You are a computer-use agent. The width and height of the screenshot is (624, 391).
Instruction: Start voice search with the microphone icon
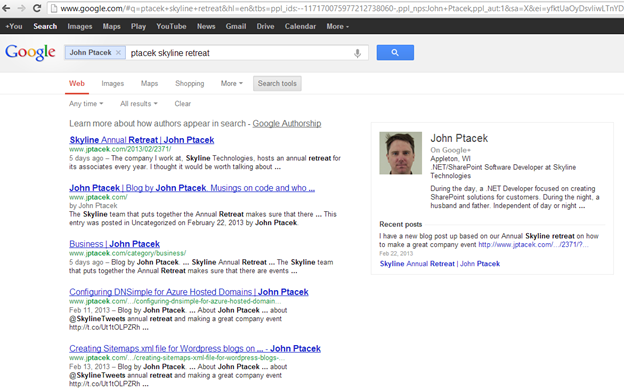click(x=357, y=53)
